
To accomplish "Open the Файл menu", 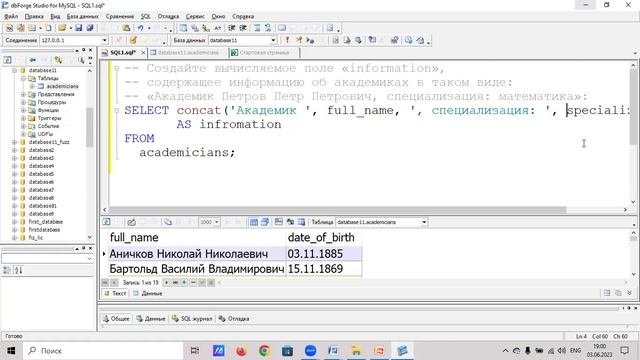I will point(11,16).
